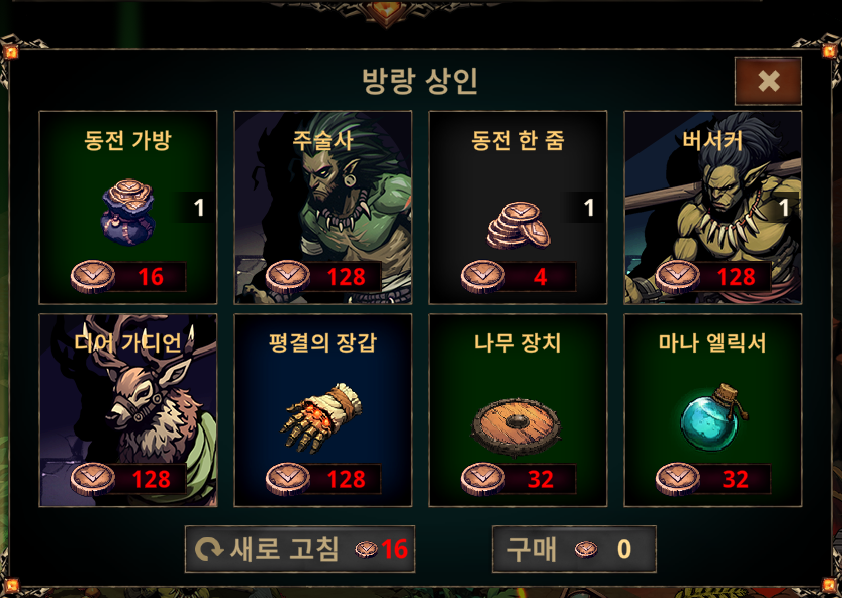This screenshot has width=842, height=598.
Task: Choose the 나무 장치 wooden shield icon
Action: (516, 427)
